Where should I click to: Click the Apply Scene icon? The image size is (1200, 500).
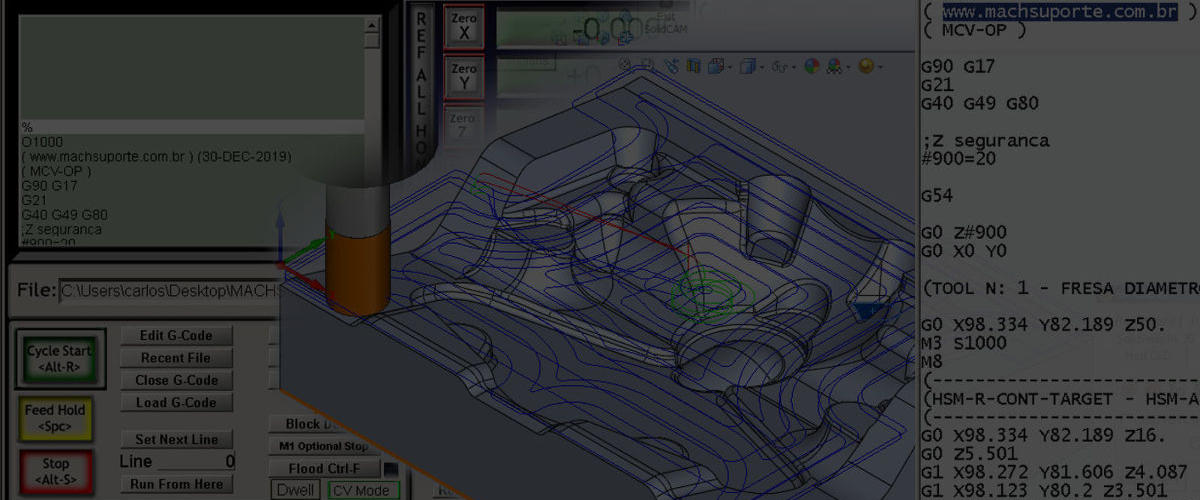[x=835, y=66]
